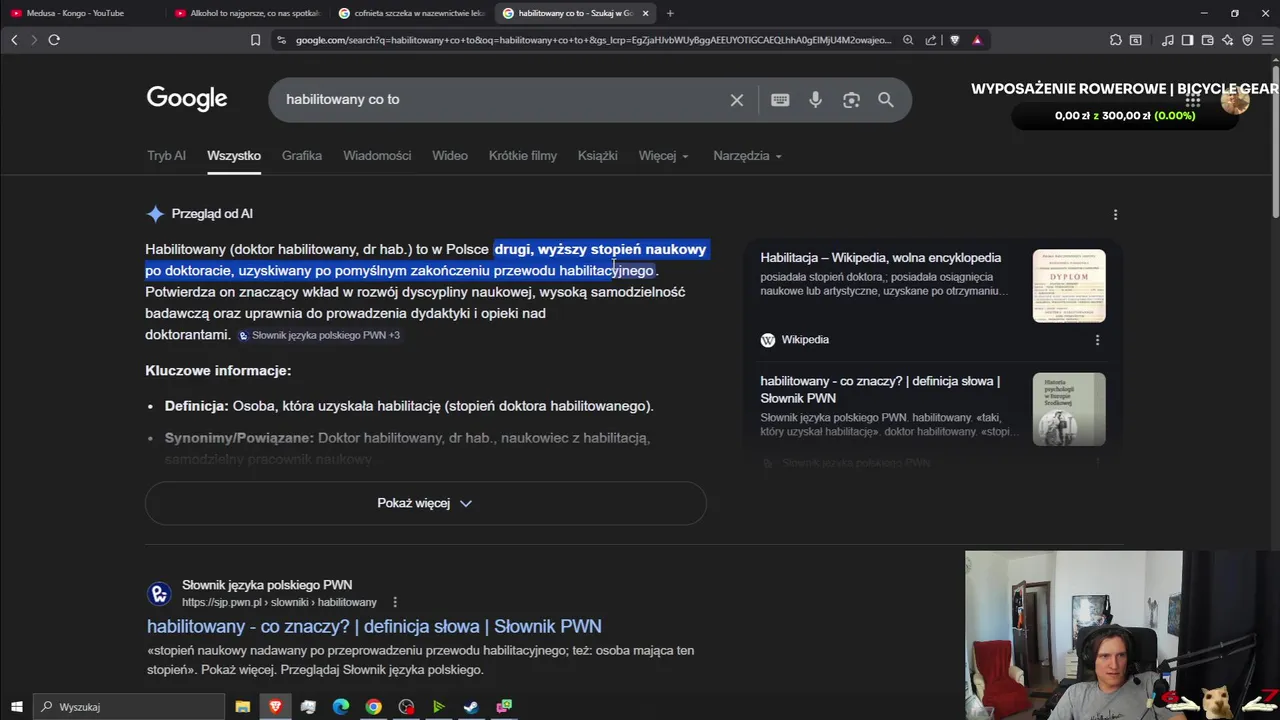
Task: Switch to Tryb AI tab
Action: click(166, 156)
